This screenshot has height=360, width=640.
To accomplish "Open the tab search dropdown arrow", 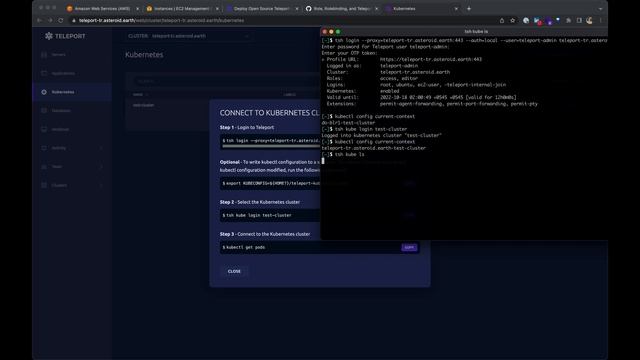I will [x=600, y=9].
